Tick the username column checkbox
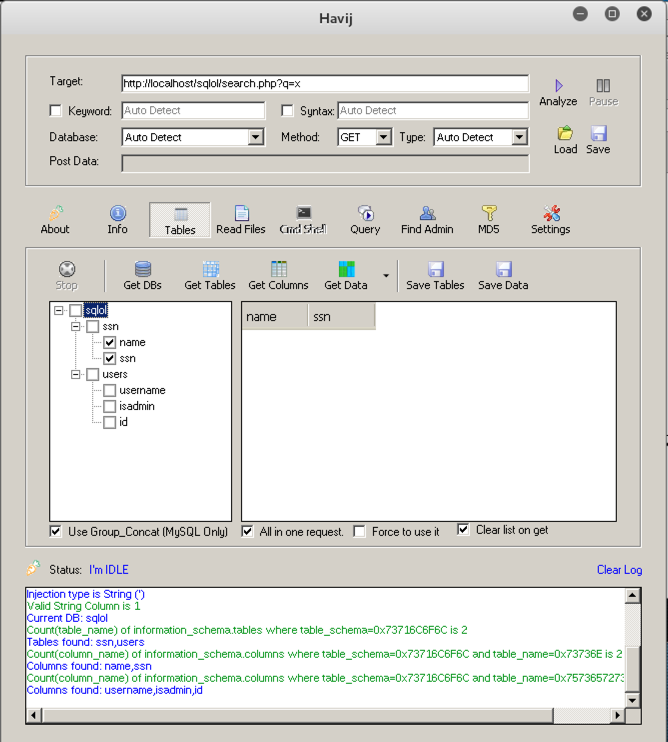The image size is (668, 742). [110, 390]
